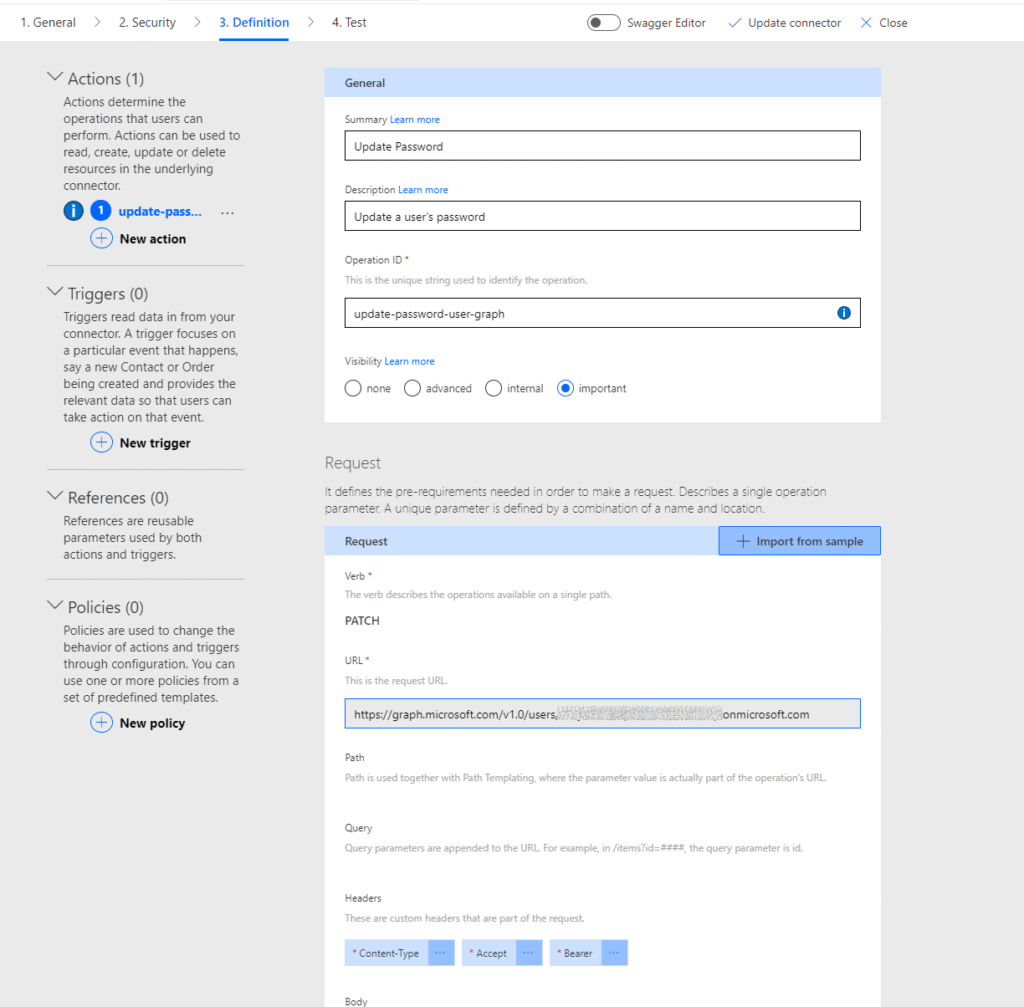Click the PATCH verb text
The height and width of the screenshot is (1007, 1024).
(x=362, y=620)
